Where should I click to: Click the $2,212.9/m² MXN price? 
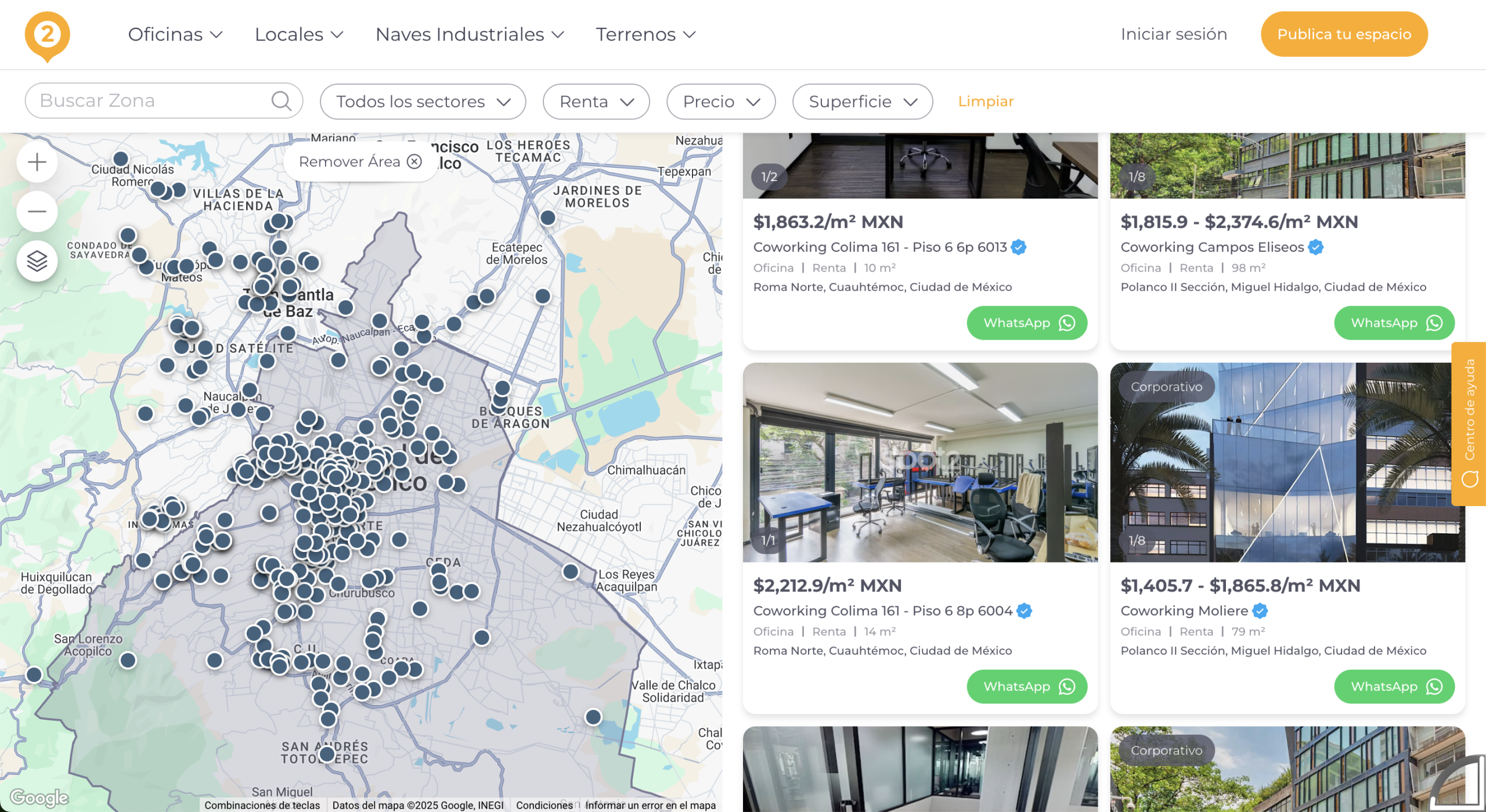point(827,586)
